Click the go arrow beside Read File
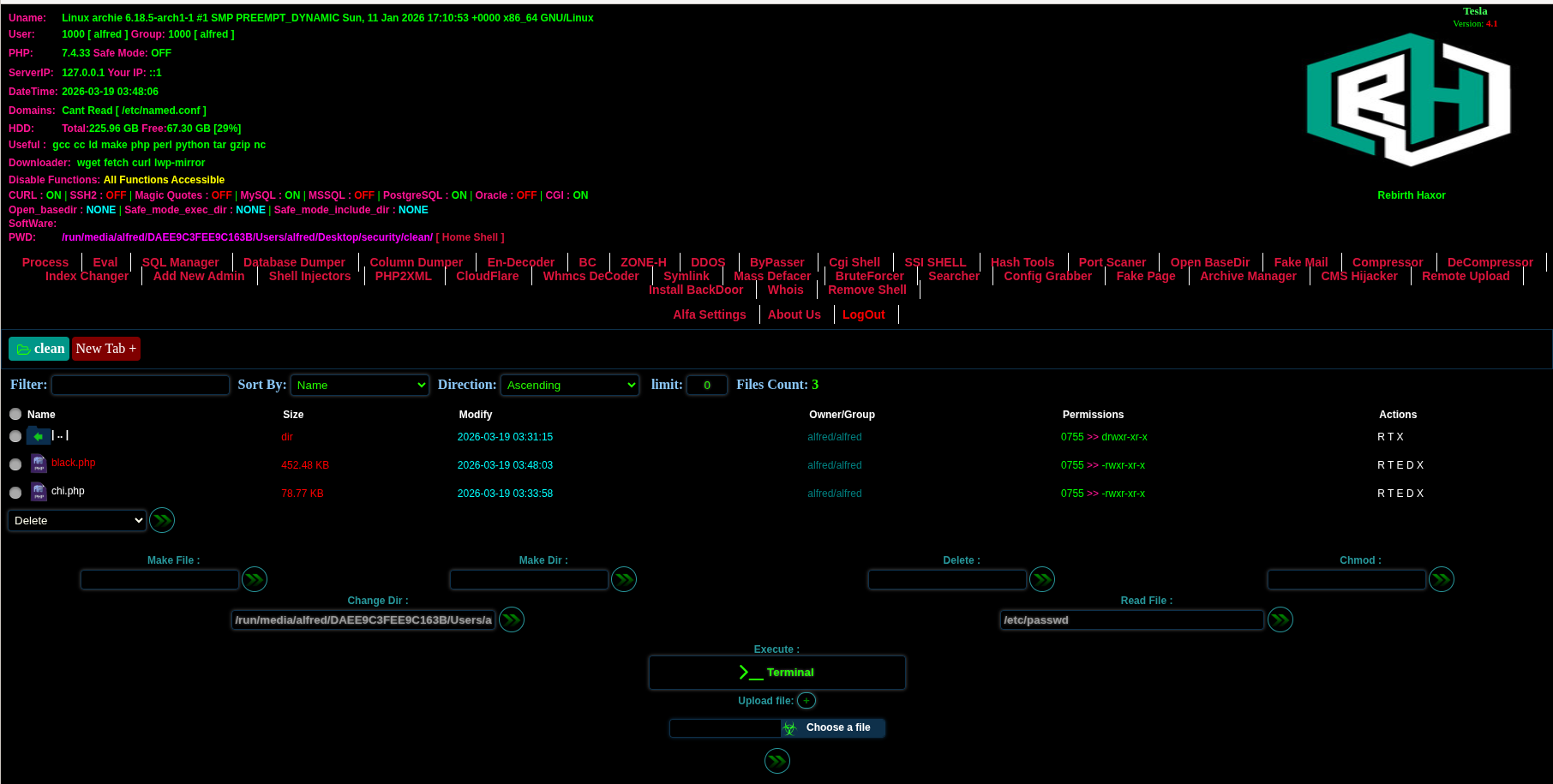 [x=1280, y=619]
